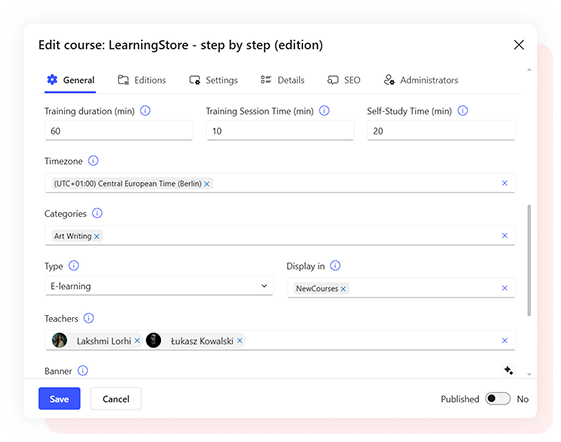Click the Cancel button
This screenshot has width=561, height=442.
[x=116, y=399]
